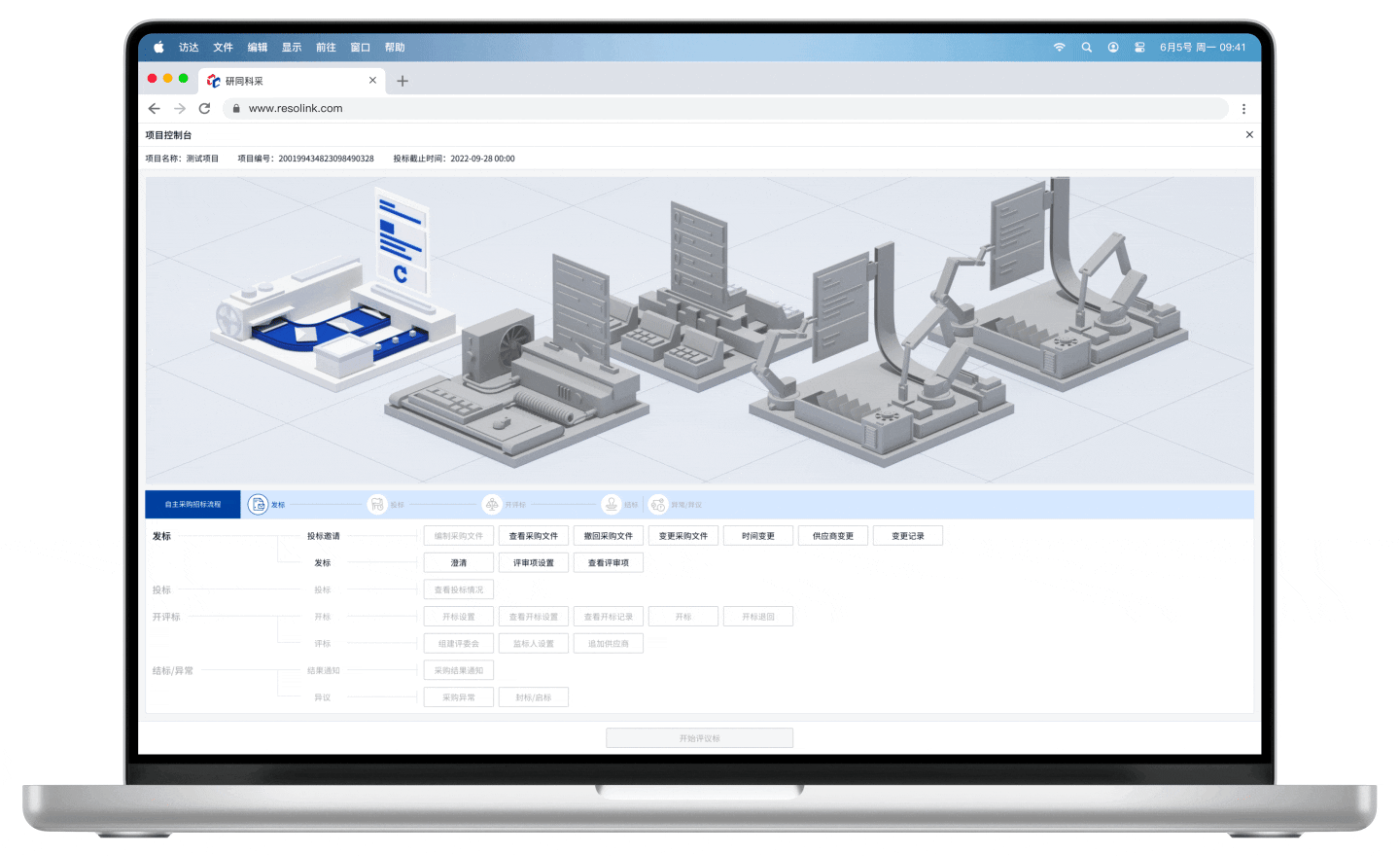Image resolution: width=1400 pixels, height=856 pixels.
Task: Select the 自主采购招标流程 tab
Action: pyautogui.click(x=192, y=505)
